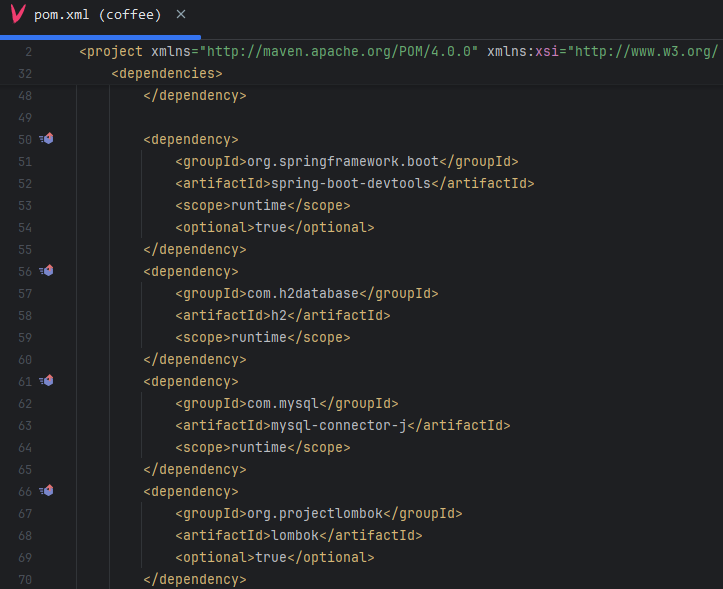The height and width of the screenshot is (589, 723).
Task: Click org.projectlombok groupId text
Action: [x=315, y=513]
